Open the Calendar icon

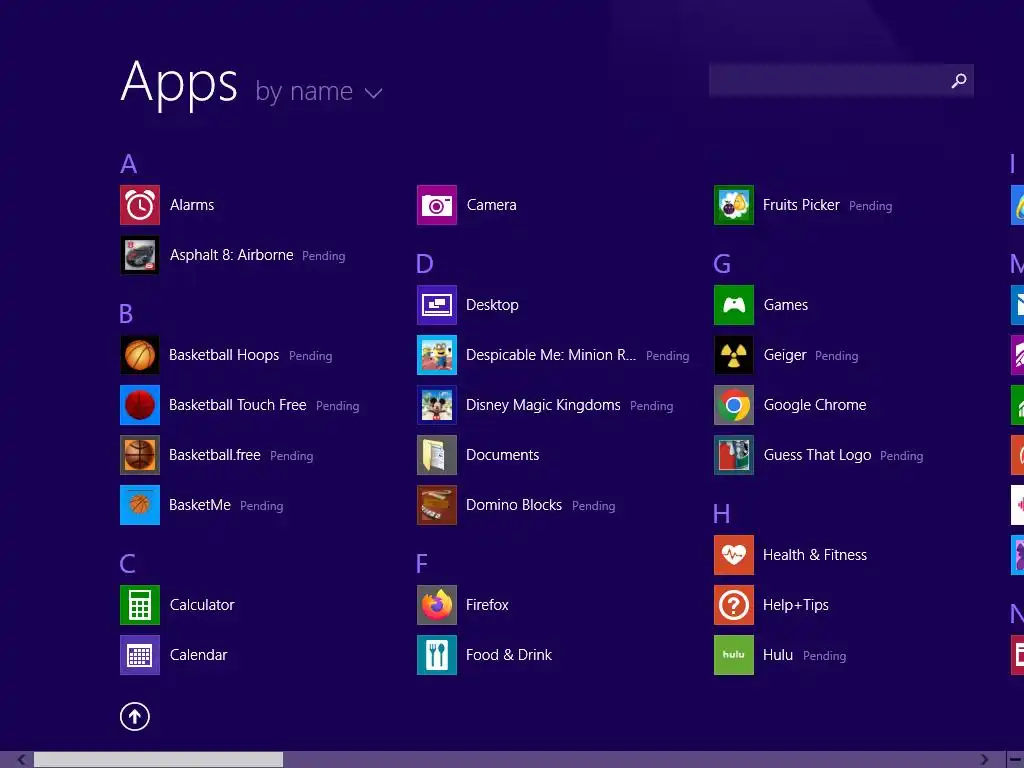coord(140,655)
